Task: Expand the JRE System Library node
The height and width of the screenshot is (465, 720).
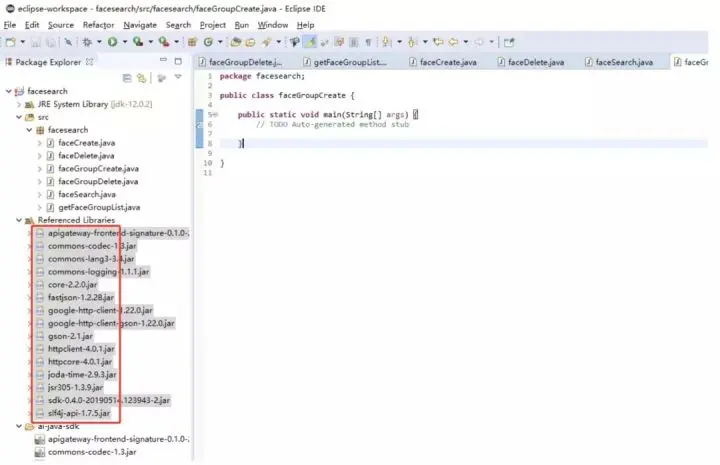Action: click(19, 104)
